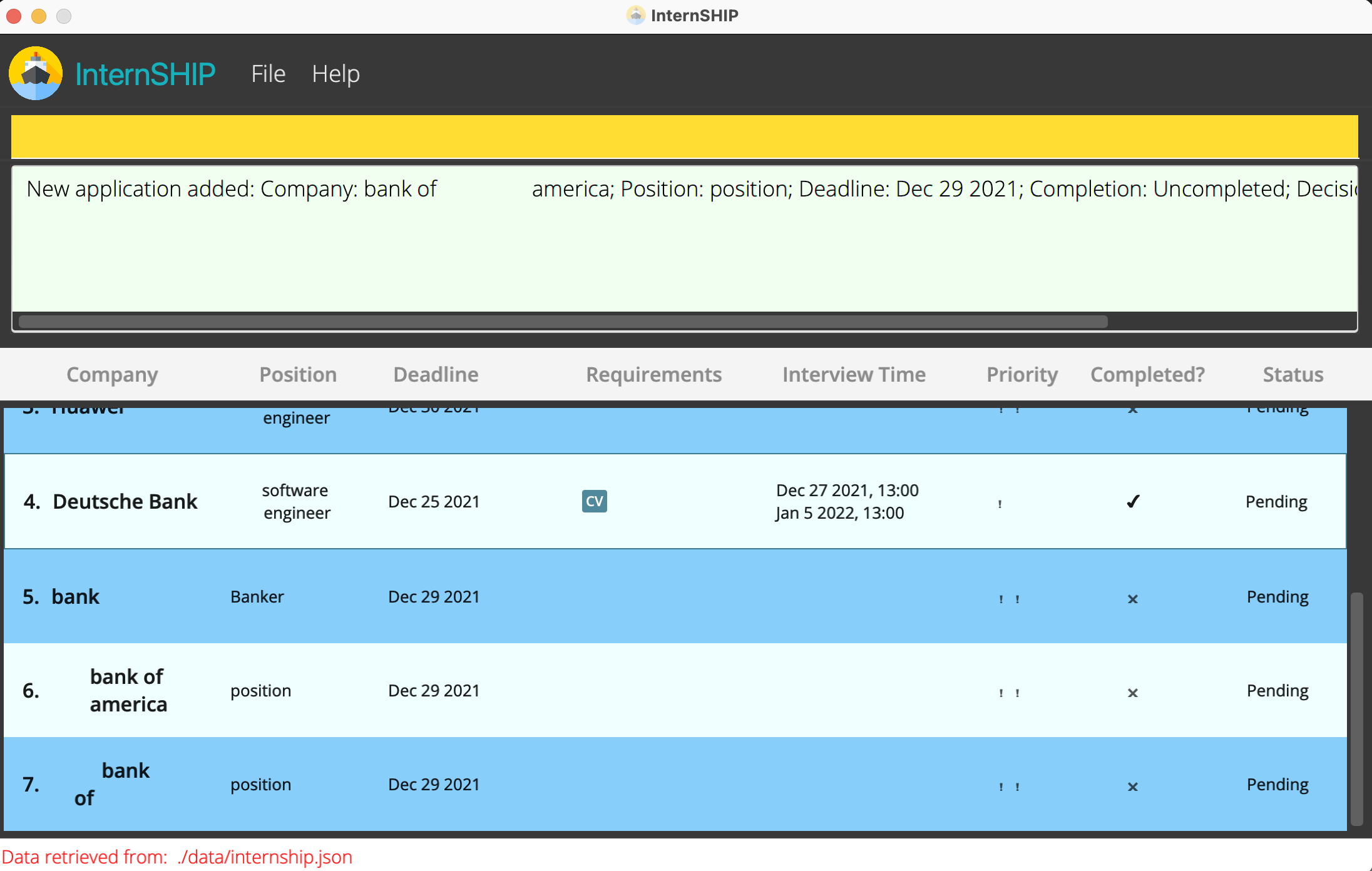The image size is (1372, 871).
Task: Click the cross mark in row 7
Action: pos(1132,787)
